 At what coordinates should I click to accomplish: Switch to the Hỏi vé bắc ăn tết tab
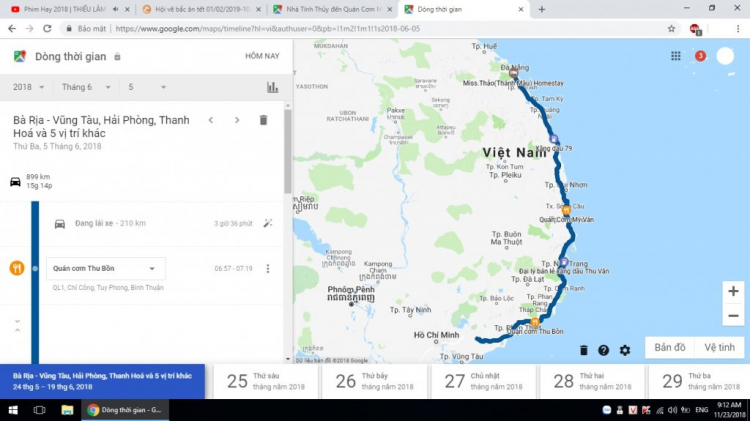pyautogui.click(x=201, y=9)
